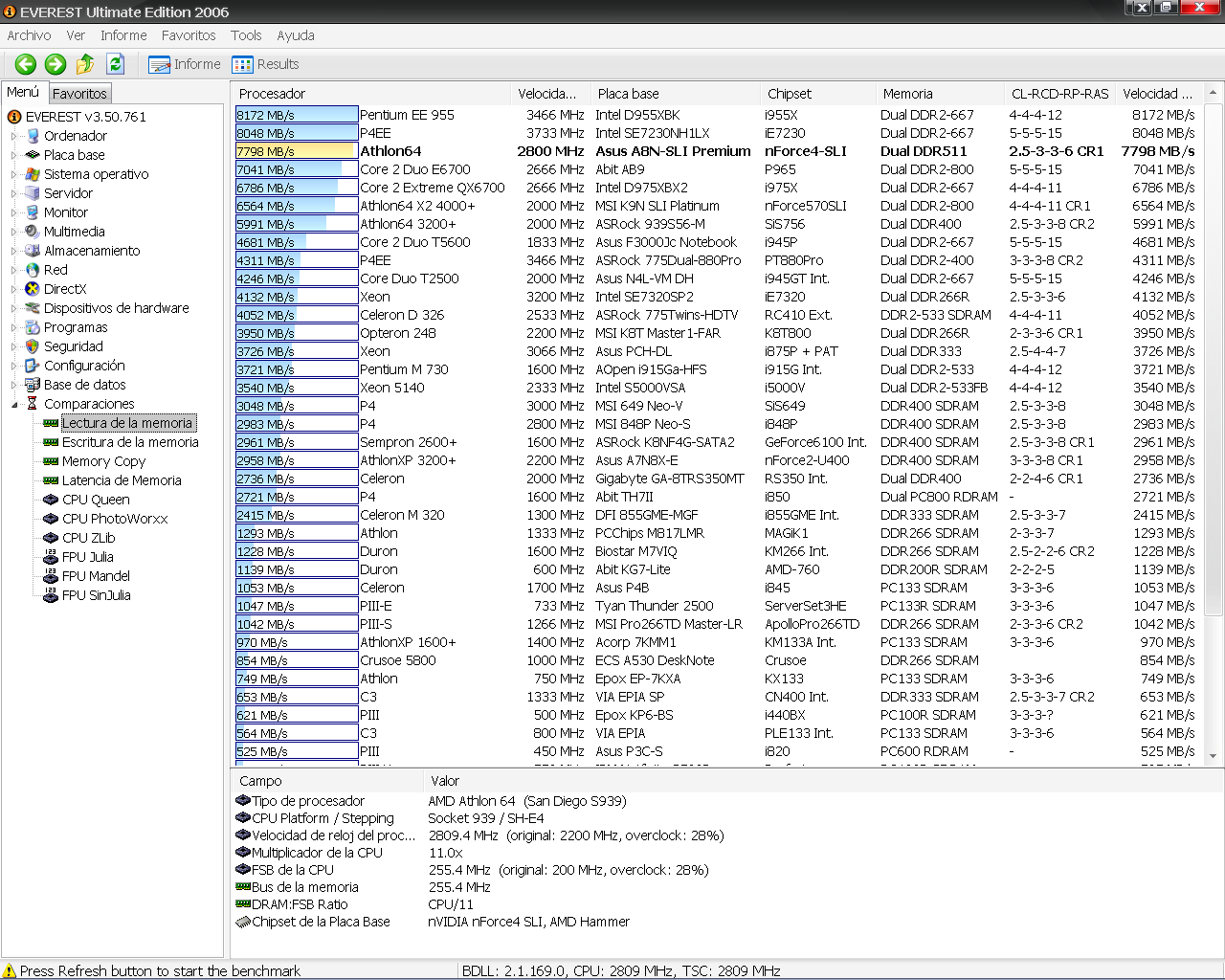Click the 8172 MB/s Pentium EE 955 result bar
Screen dimensions: 1225x980
(x=297, y=115)
